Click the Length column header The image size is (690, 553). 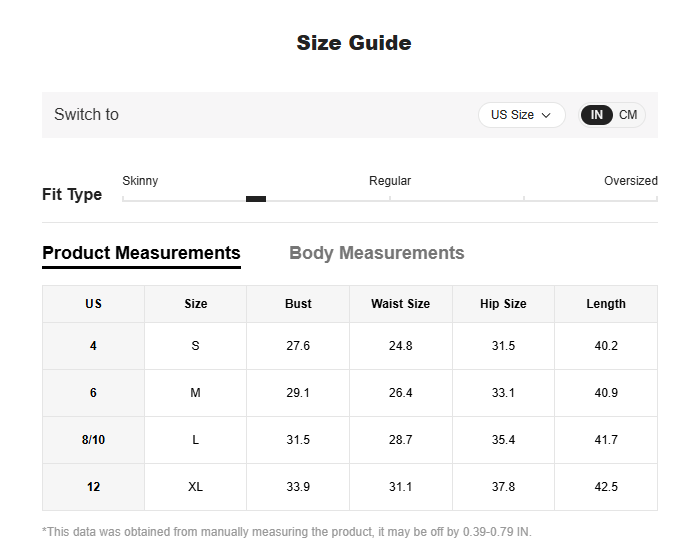pos(606,304)
